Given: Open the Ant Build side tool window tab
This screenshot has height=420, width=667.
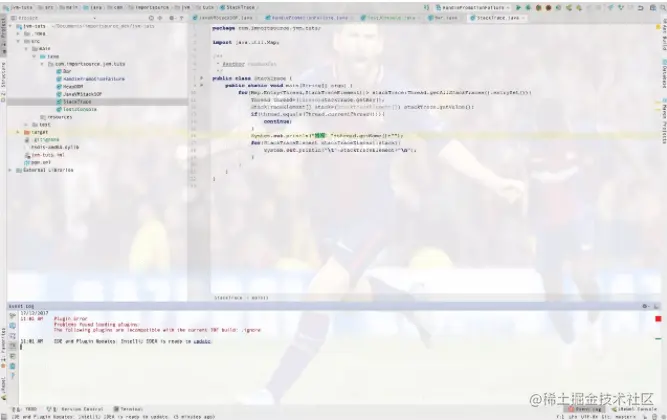Looking at the screenshot, I should (x=664, y=33).
